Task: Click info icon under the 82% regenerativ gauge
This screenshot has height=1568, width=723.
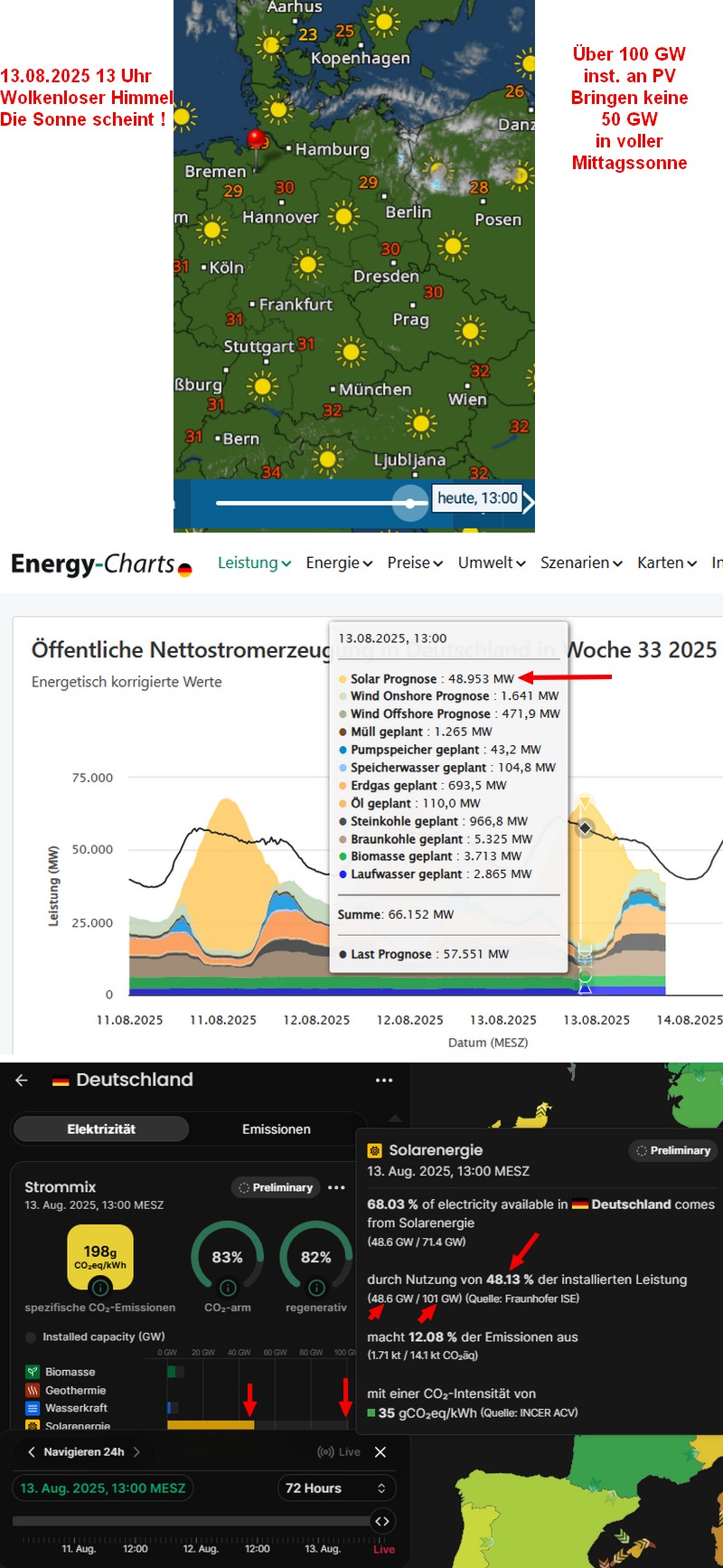Action: tap(316, 1288)
